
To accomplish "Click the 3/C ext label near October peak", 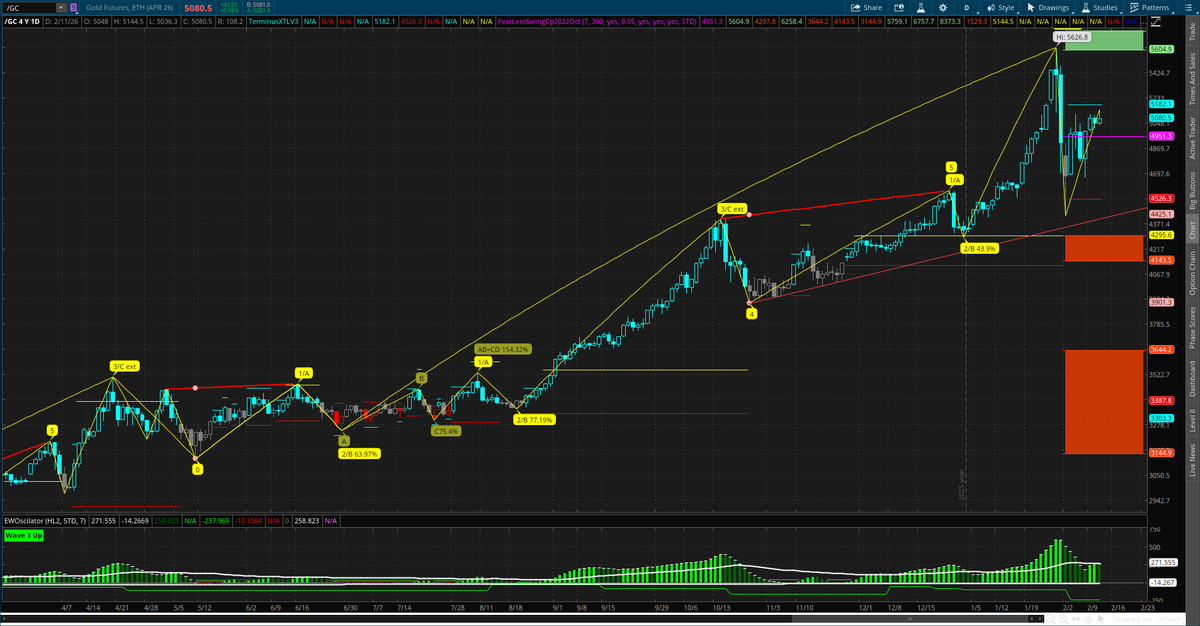I will coord(733,209).
